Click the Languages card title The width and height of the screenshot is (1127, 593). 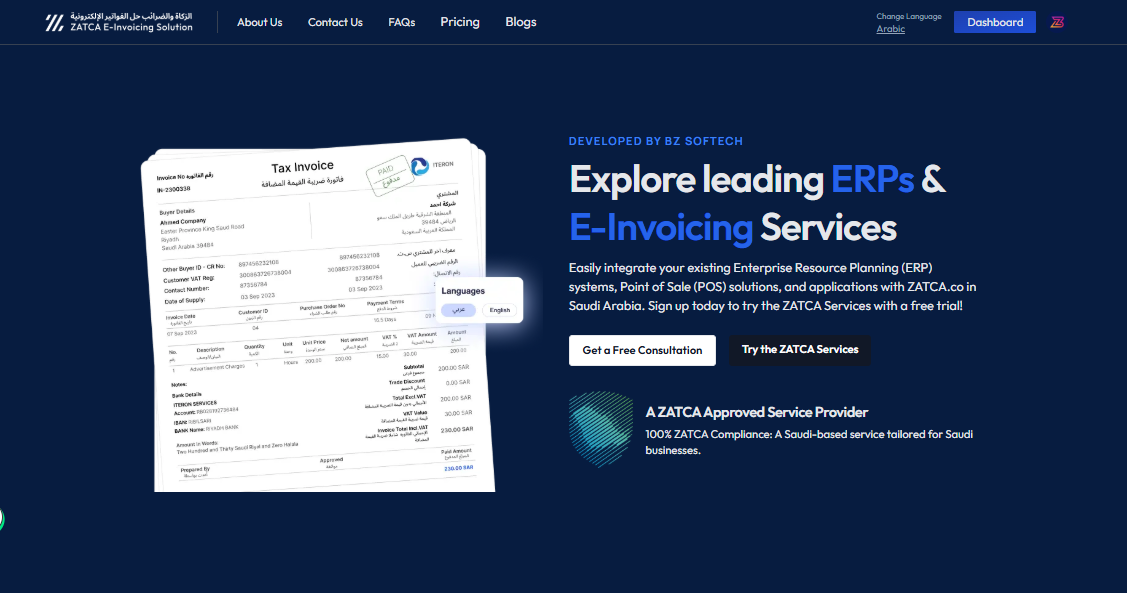tap(463, 291)
